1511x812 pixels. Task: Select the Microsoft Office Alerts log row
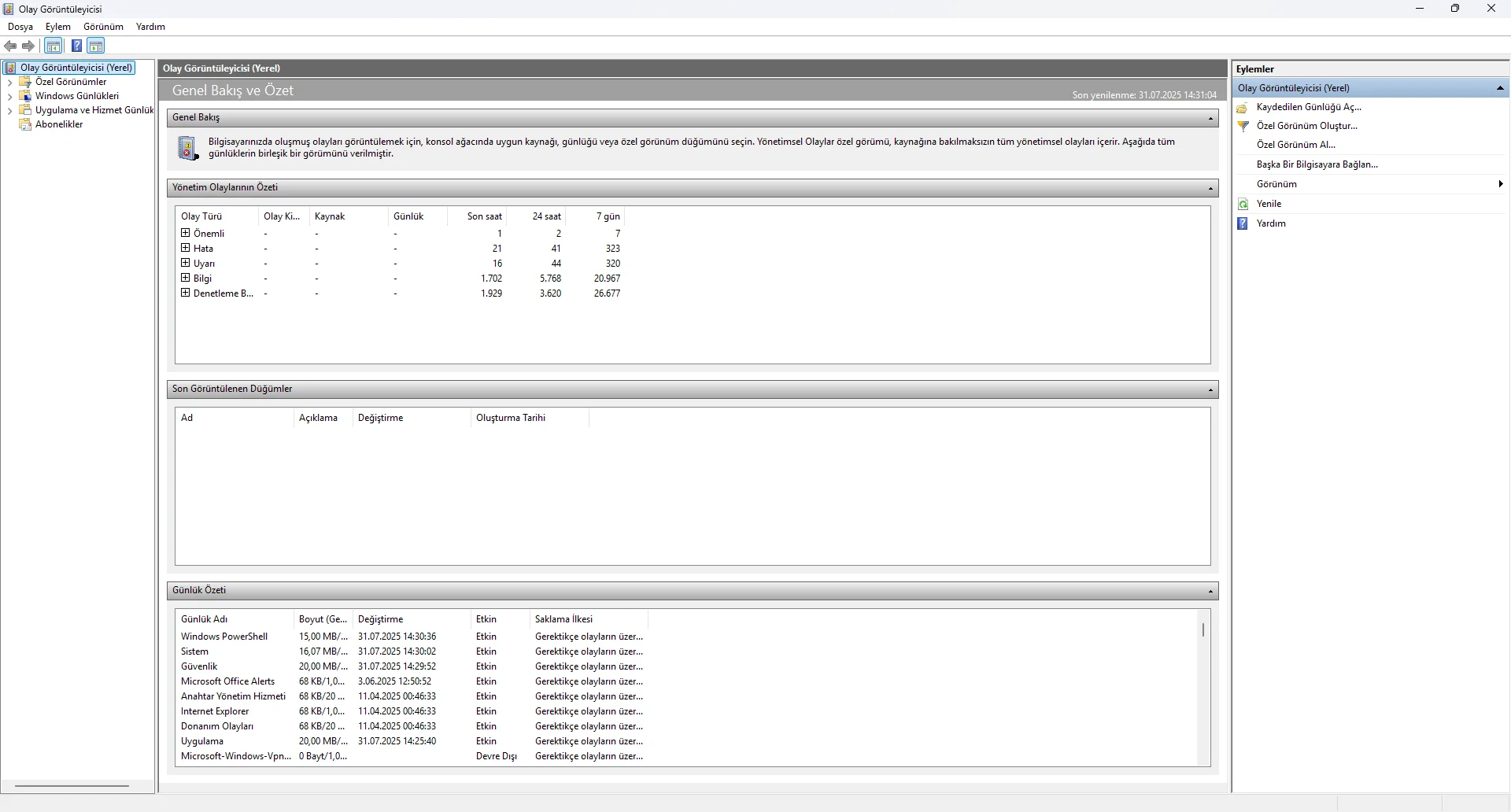(x=412, y=681)
